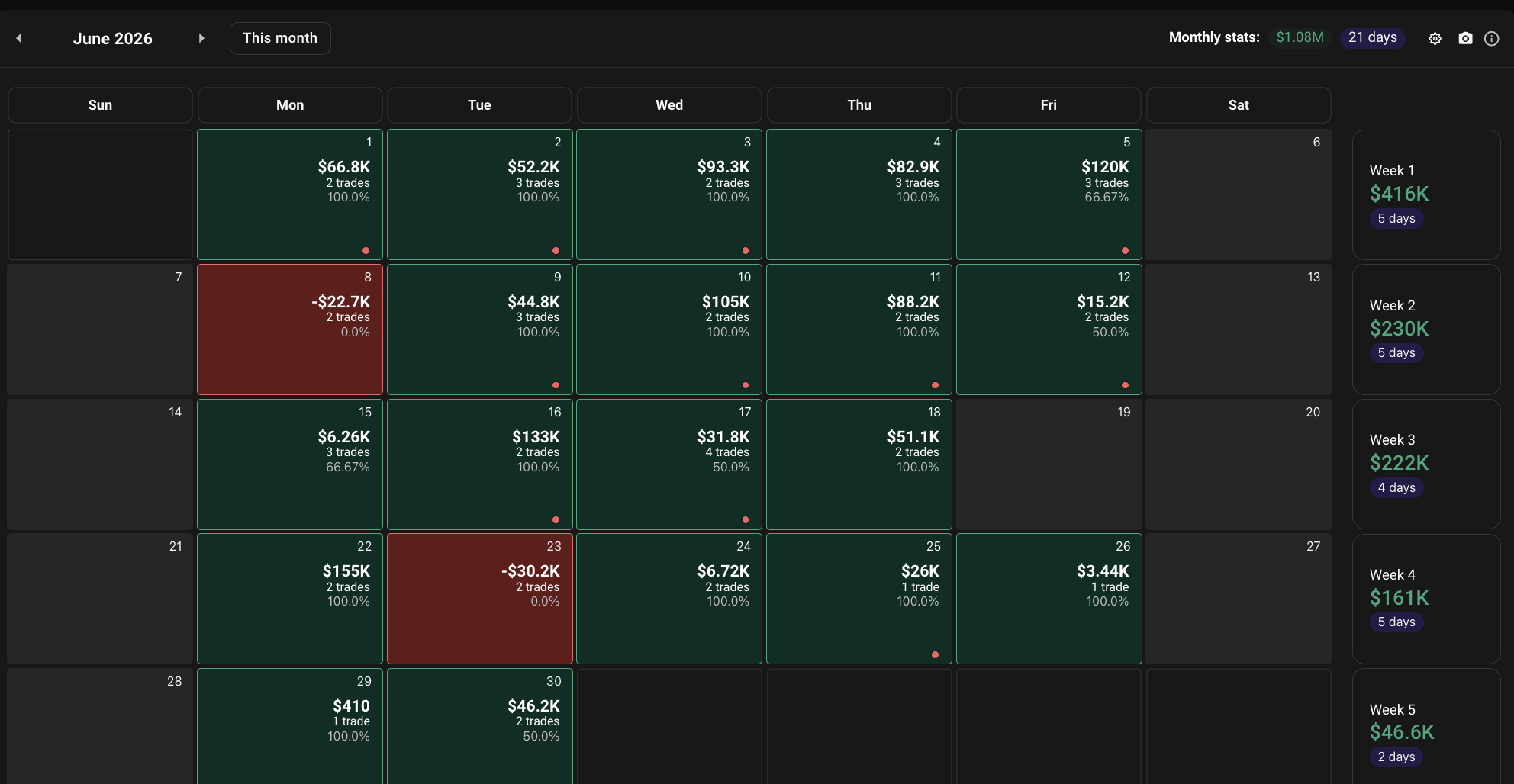Click red dot on June 5 cell

[1125, 250]
